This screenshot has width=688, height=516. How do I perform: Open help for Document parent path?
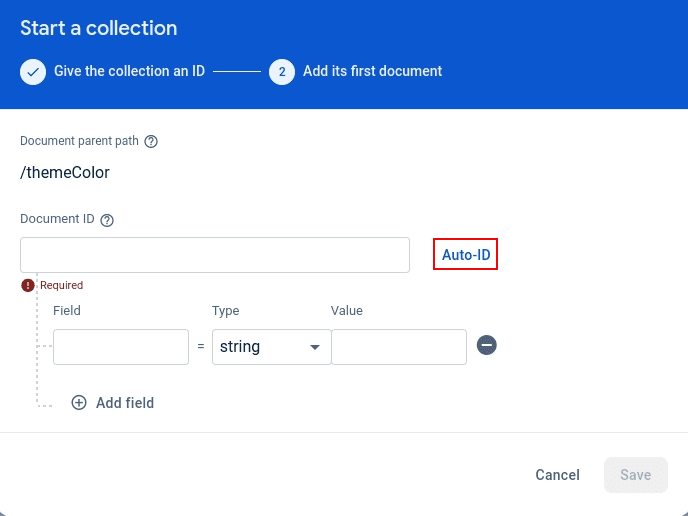point(151,141)
